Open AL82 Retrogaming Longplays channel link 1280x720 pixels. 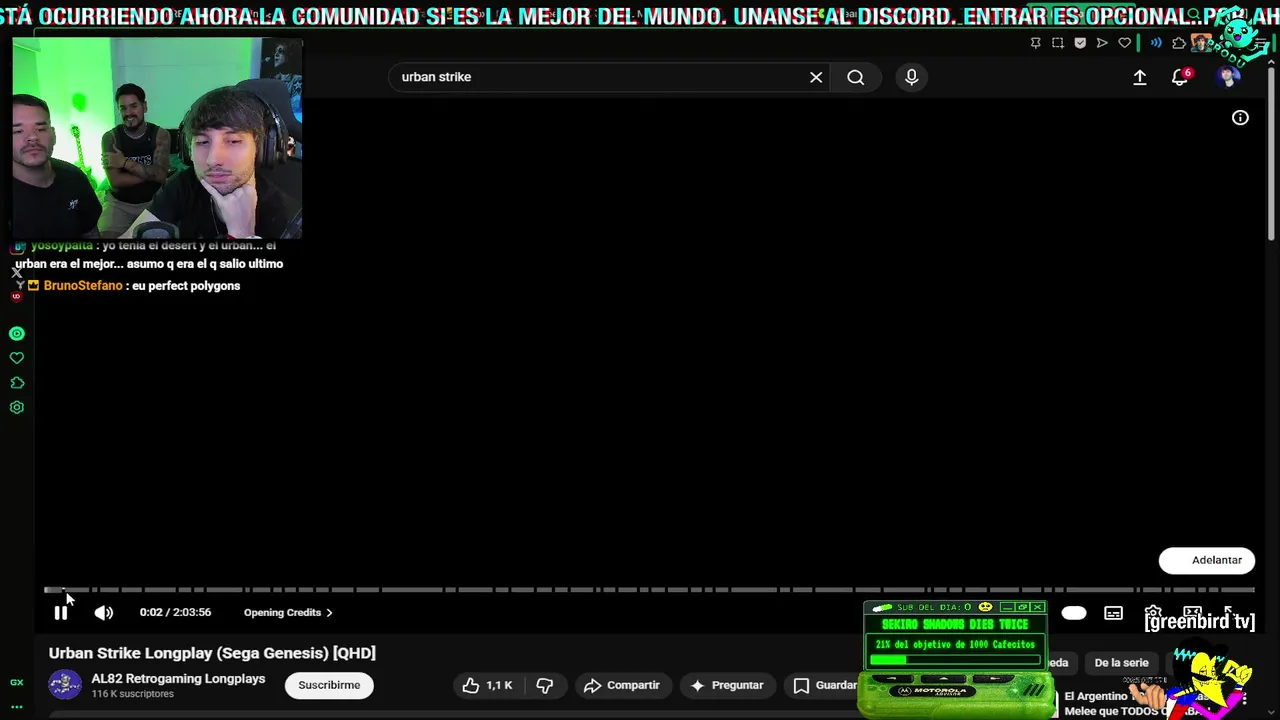[178, 678]
